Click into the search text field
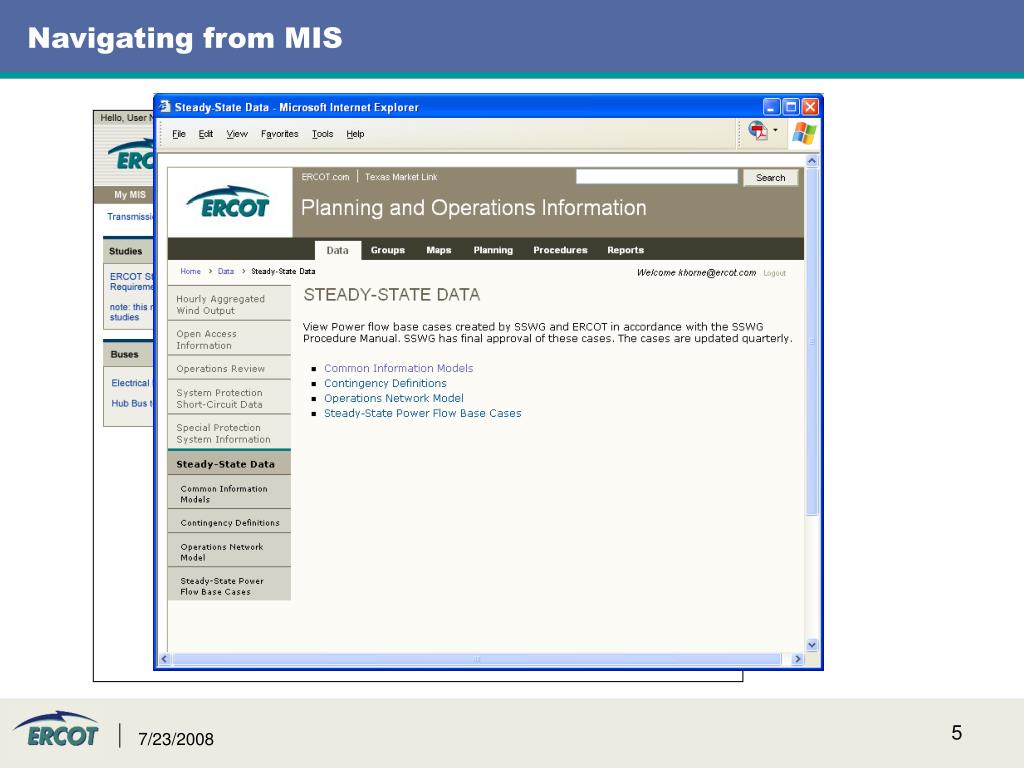Viewport: 1024px width, 768px height. tap(657, 176)
